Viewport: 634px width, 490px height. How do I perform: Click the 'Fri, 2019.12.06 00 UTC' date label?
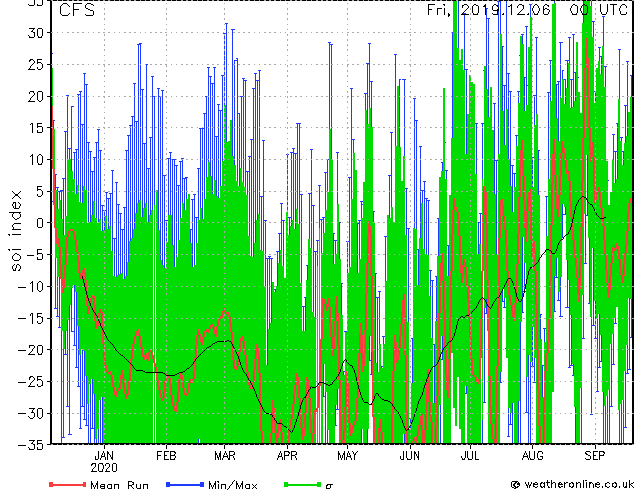pos(527,10)
